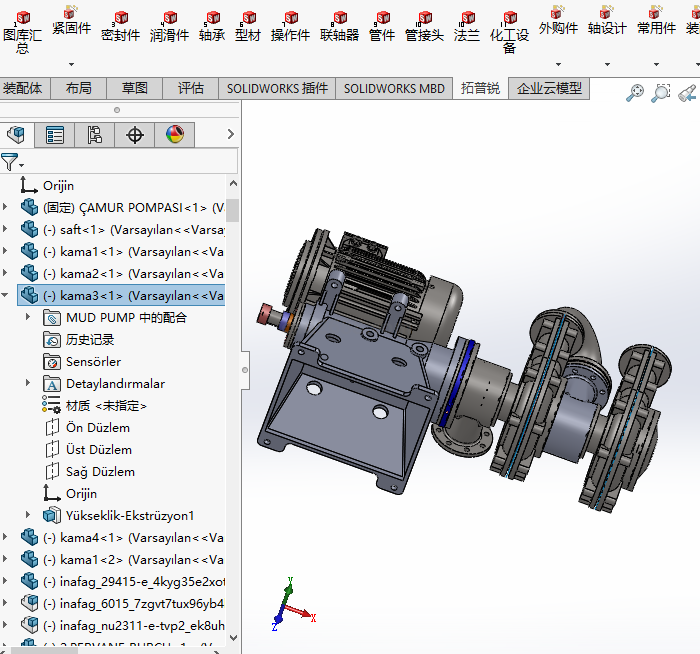Open the ConfigurationManager tab icon

(x=95, y=134)
